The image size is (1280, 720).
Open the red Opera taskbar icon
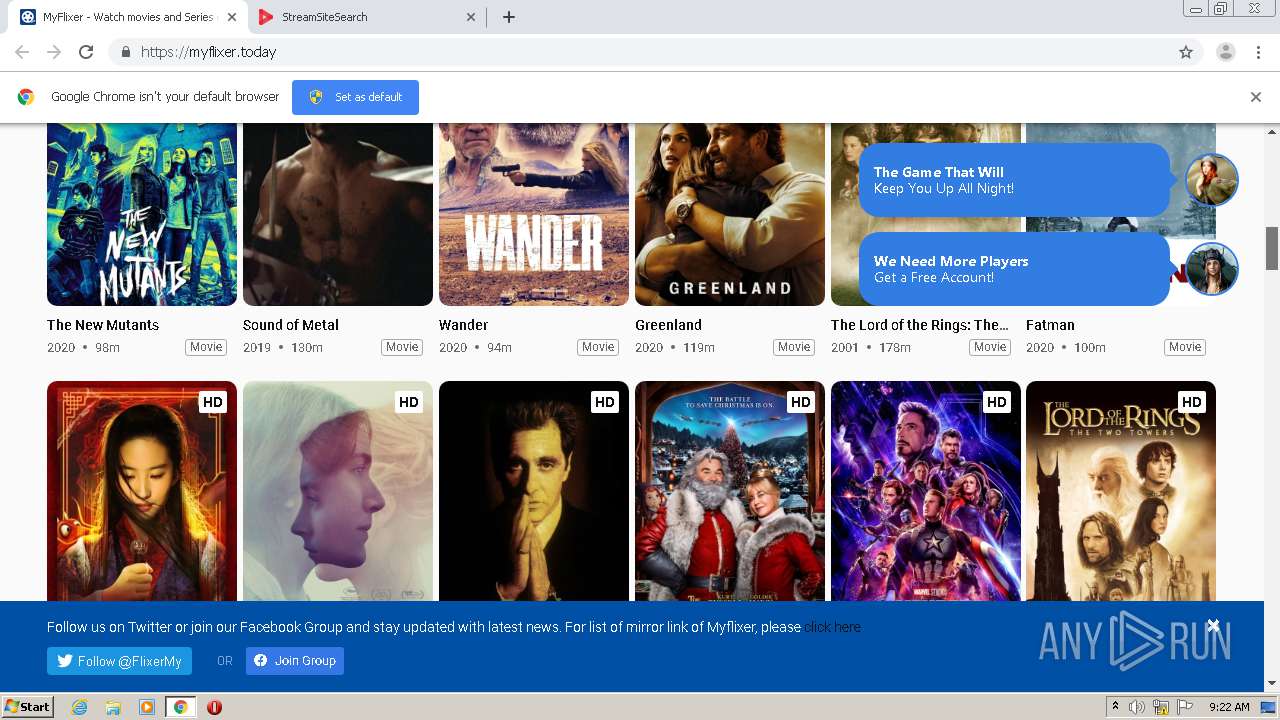pyautogui.click(x=214, y=707)
